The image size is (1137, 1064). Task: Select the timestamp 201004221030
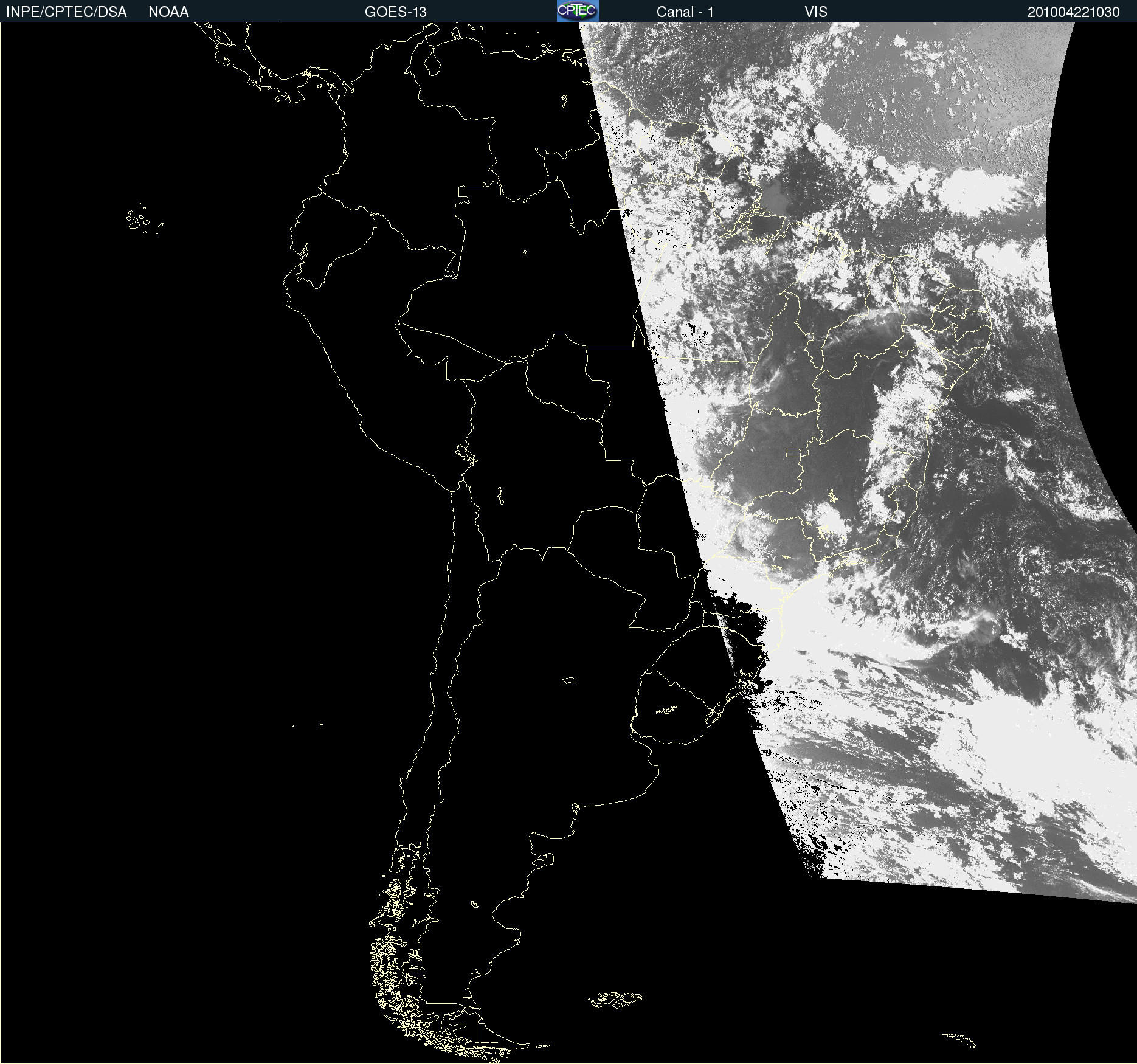point(1073,12)
